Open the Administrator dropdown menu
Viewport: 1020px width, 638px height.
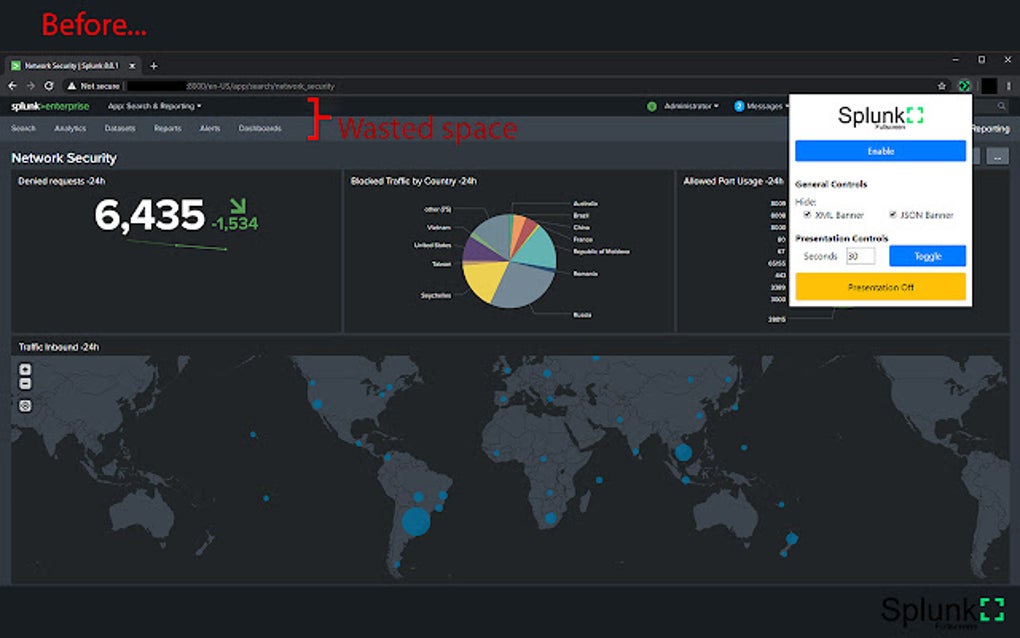[687, 104]
